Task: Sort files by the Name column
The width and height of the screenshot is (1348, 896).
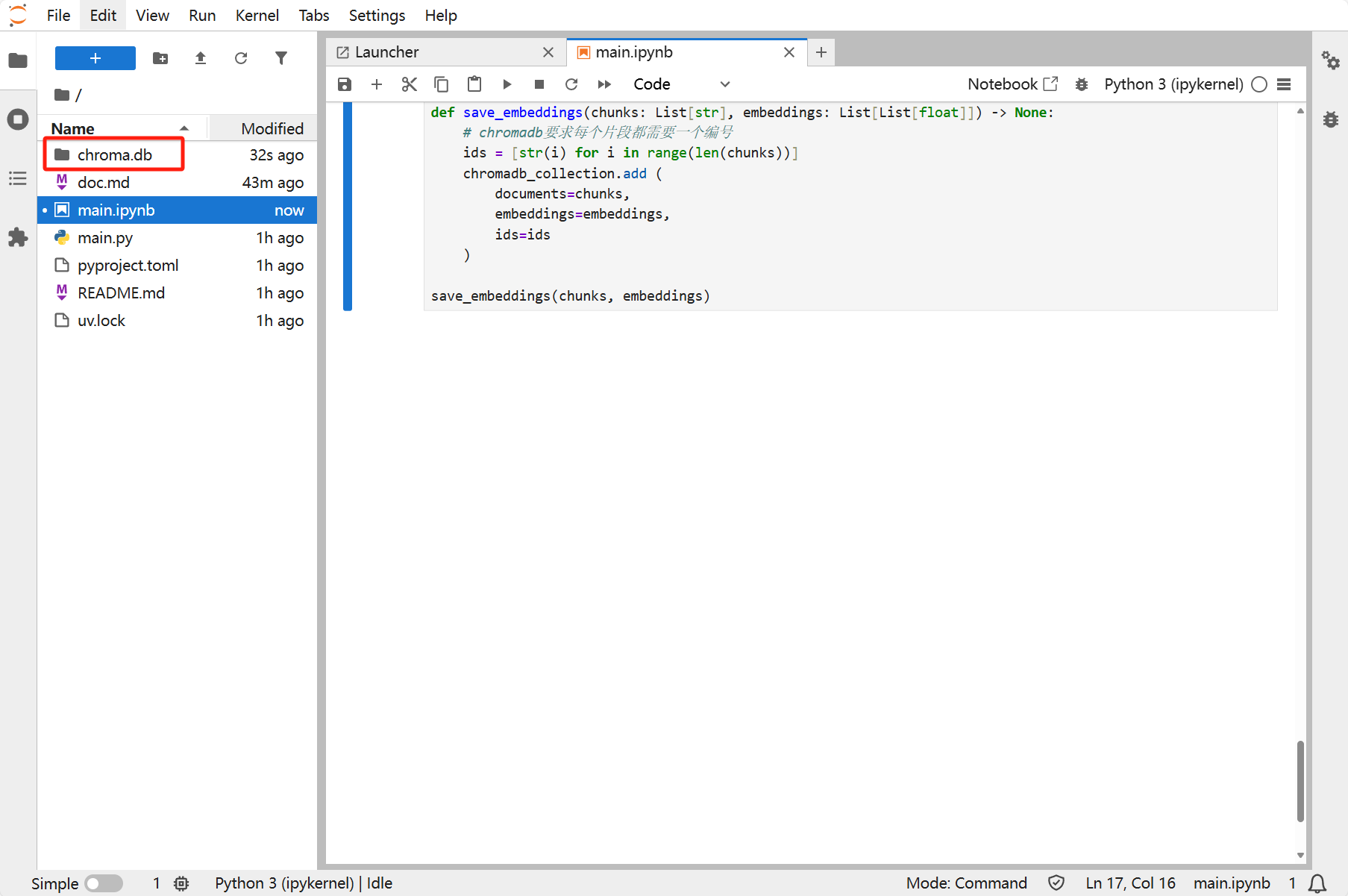Action: click(x=73, y=128)
